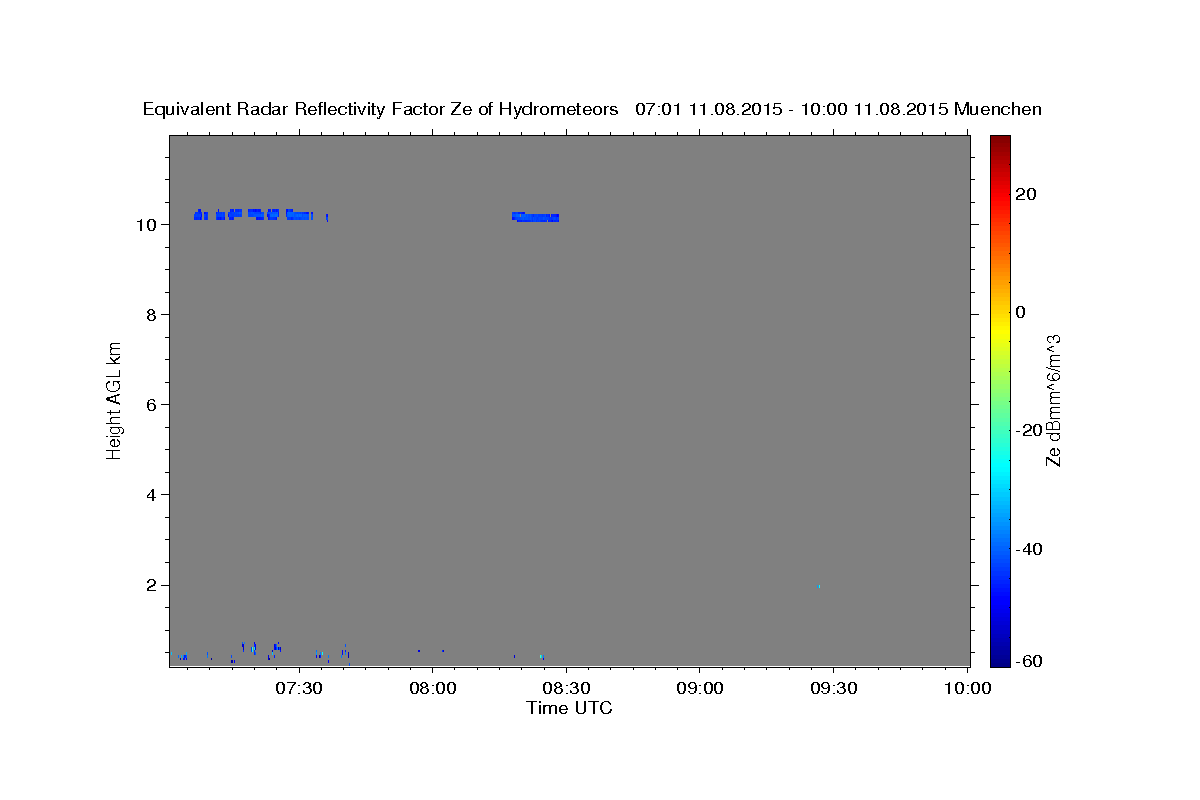The height and width of the screenshot is (800, 1200).
Task: Click the 07:30 time tick label
Action: click(x=299, y=688)
